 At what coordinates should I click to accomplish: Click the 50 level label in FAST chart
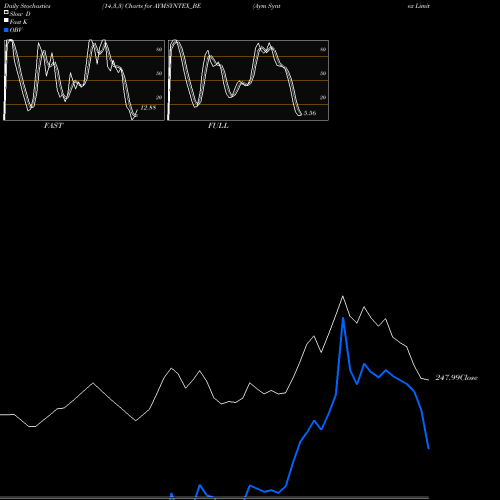[x=159, y=73]
